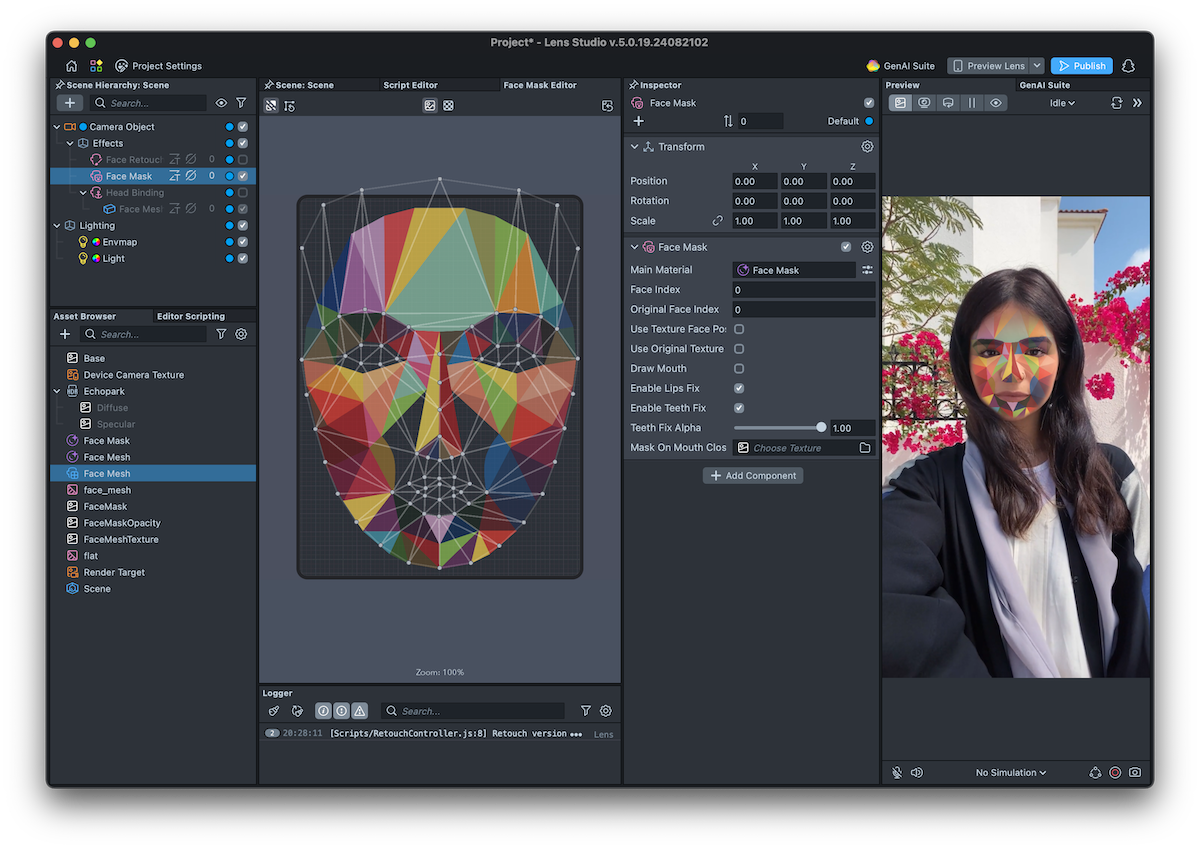Click the Add Component button

coord(752,476)
